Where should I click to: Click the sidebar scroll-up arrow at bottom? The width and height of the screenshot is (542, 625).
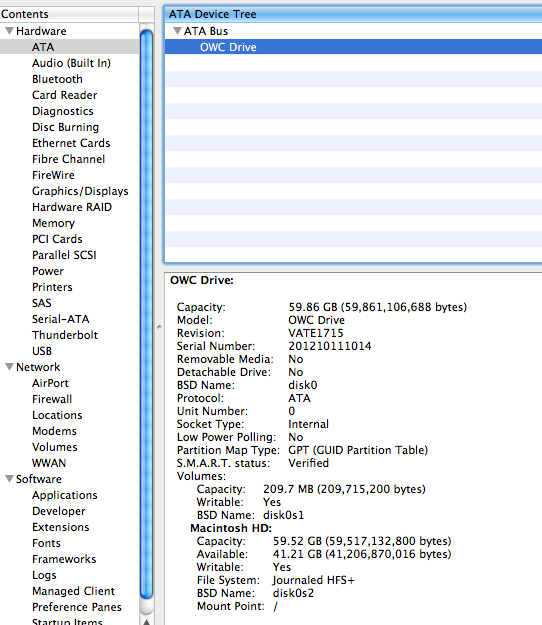[x=147, y=621]
